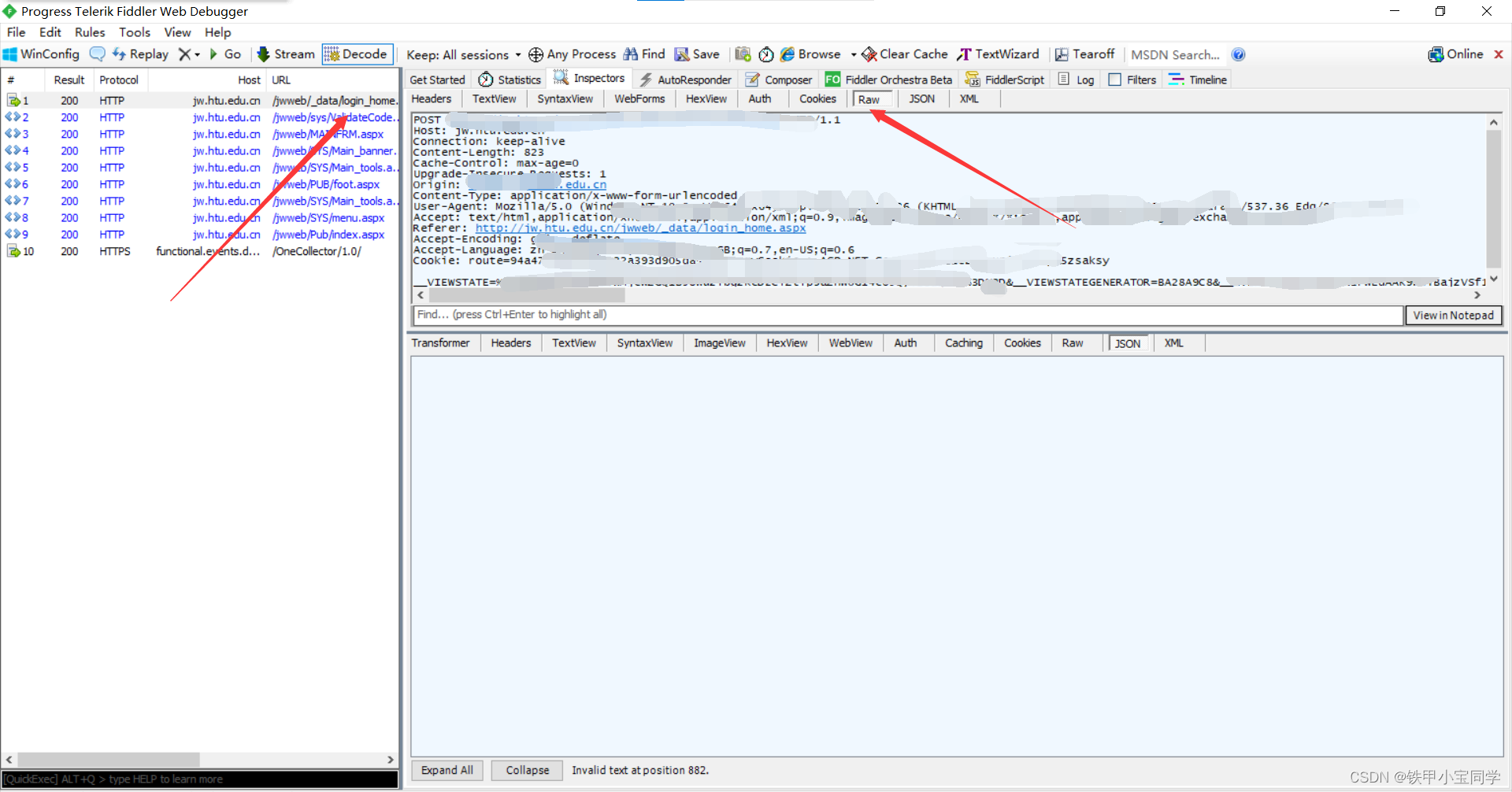Open the FiddlerScript tab
Viewport: 1512px width, 792px height.
pos(1005,80)
